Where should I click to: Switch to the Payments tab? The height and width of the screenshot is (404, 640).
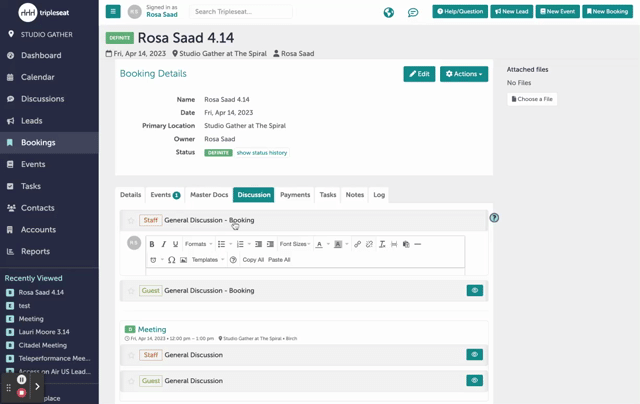point(295,195)
